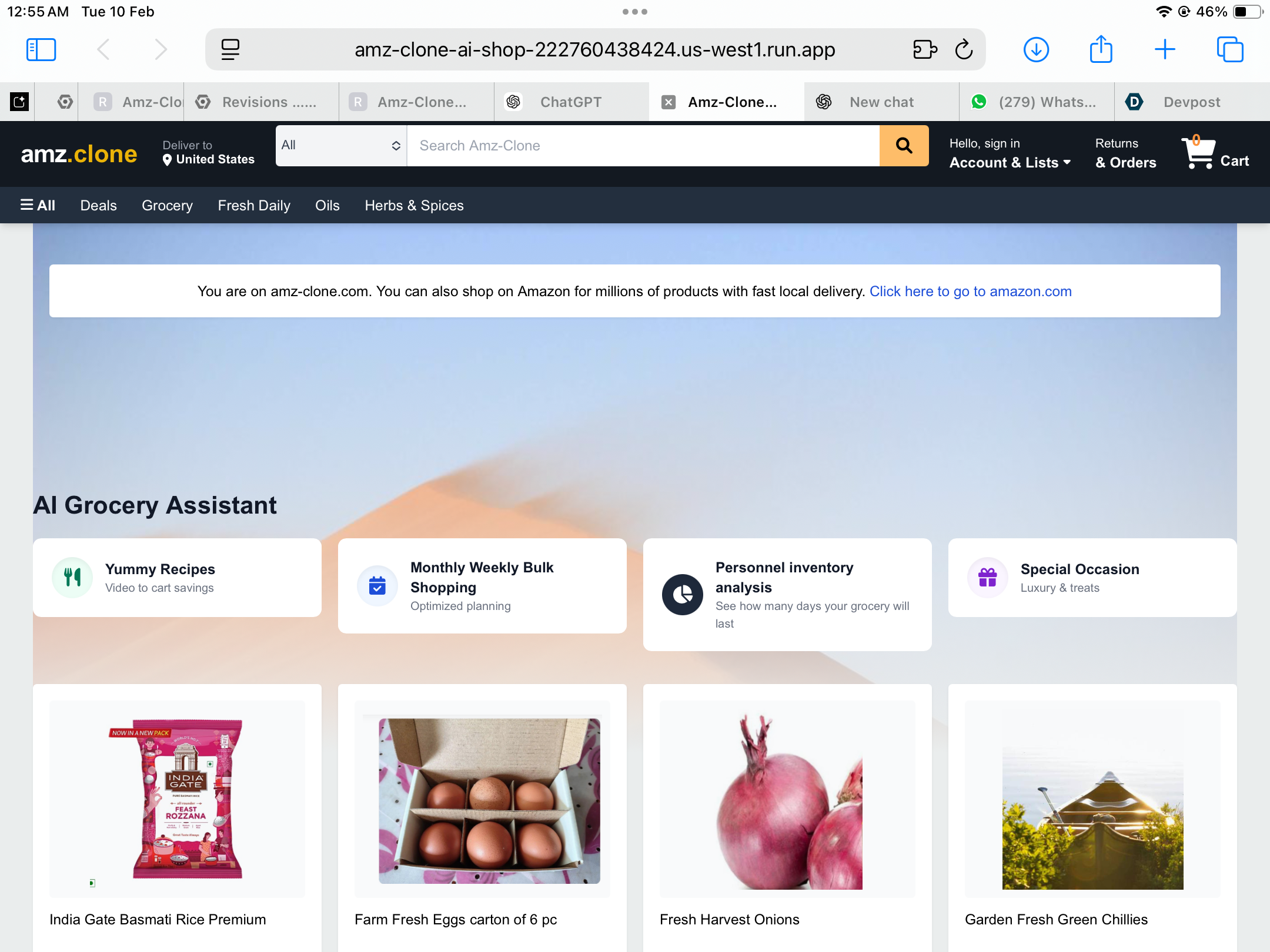The width and height of the screenshot is (1270, 952).
Task: Click the go to amazon.com link
Action: tap(970, 291)
